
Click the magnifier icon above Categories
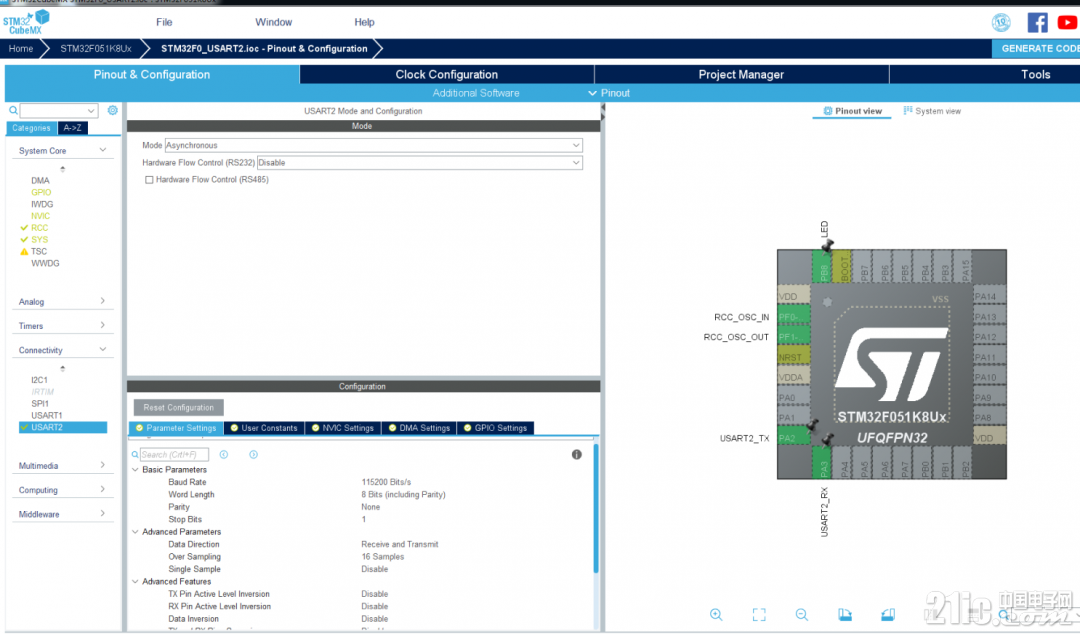13,110
